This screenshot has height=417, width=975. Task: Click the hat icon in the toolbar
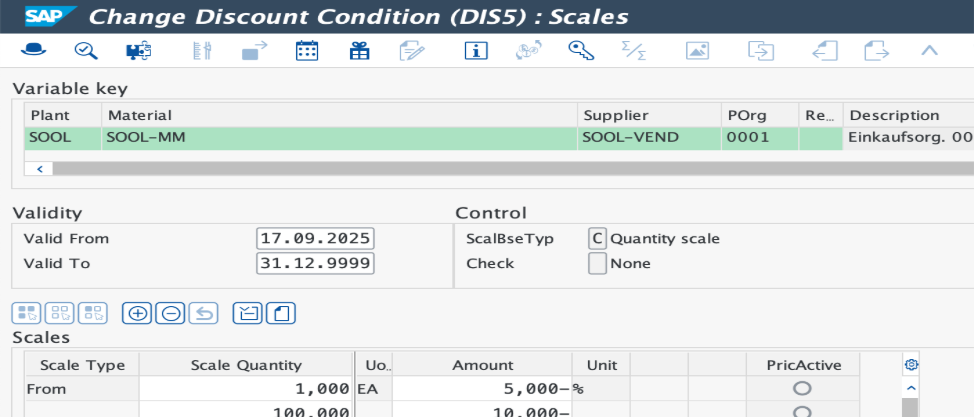point(32,50)
